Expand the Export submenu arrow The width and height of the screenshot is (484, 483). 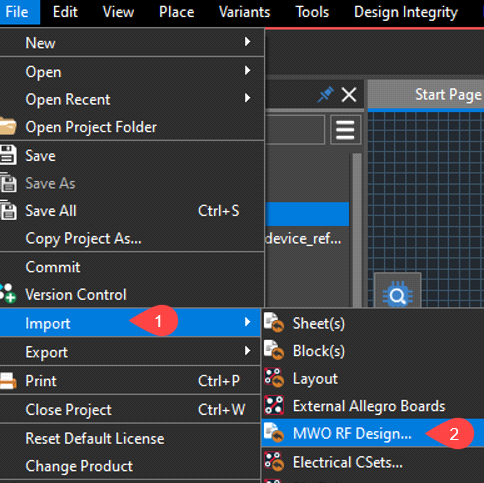tap(247, 351)
